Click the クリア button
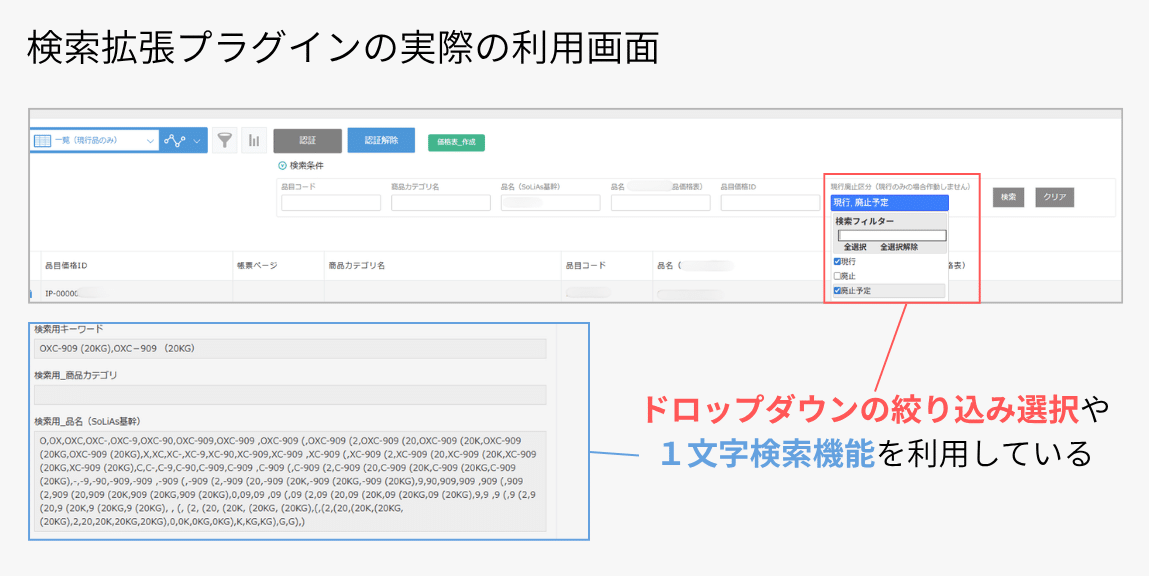Image resolution: width=1149 pixels, height=576 pixels. 1054,198
